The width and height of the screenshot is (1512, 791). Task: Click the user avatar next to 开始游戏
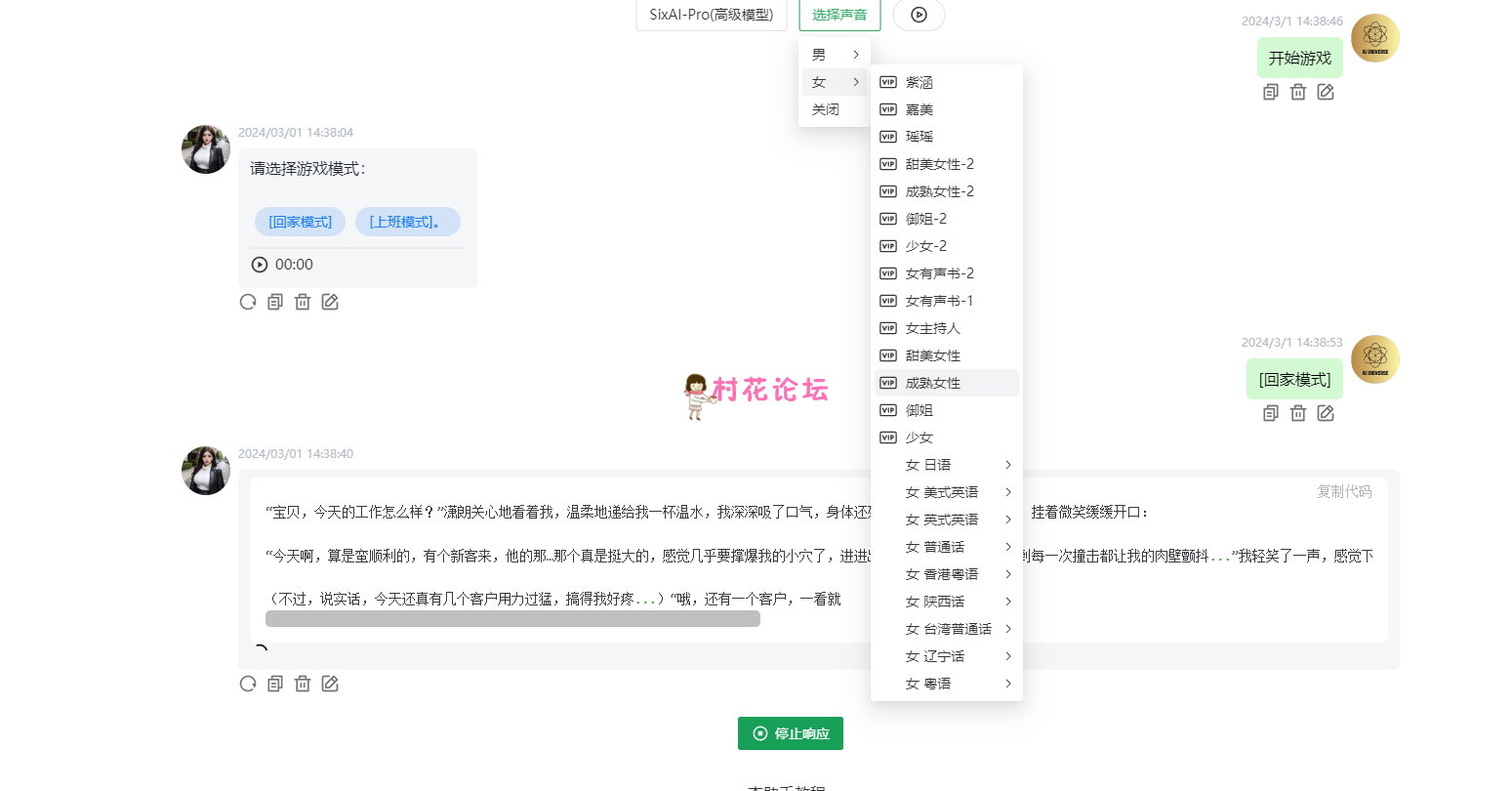(x=1375, y=38)
